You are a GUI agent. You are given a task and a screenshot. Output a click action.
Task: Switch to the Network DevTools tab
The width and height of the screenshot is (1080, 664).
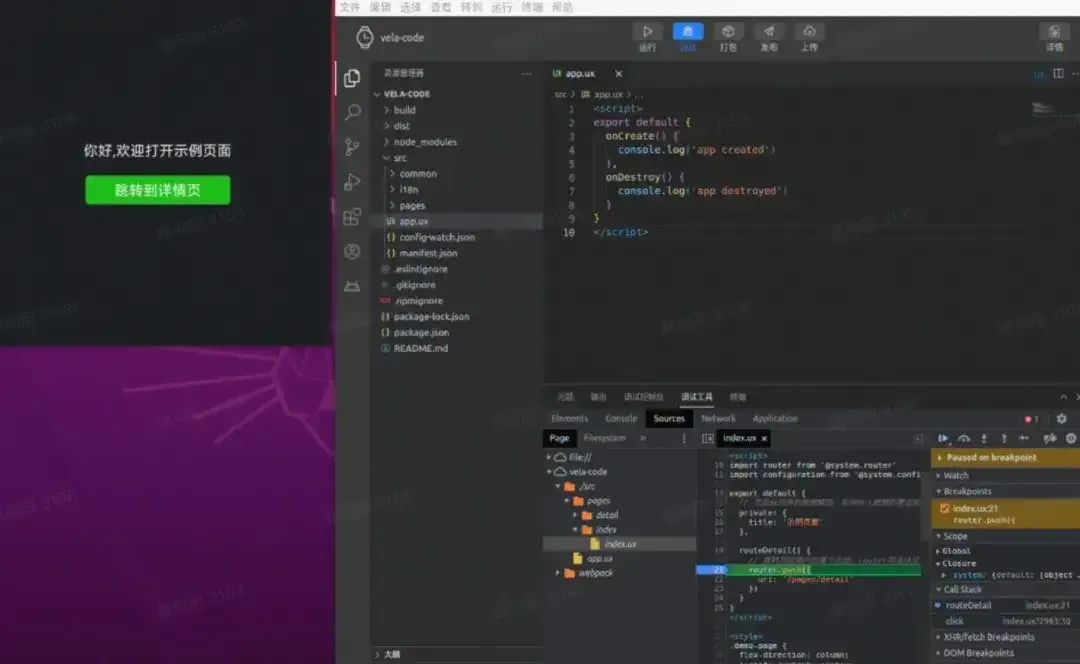pyautogui.click(x=718, y=418)
